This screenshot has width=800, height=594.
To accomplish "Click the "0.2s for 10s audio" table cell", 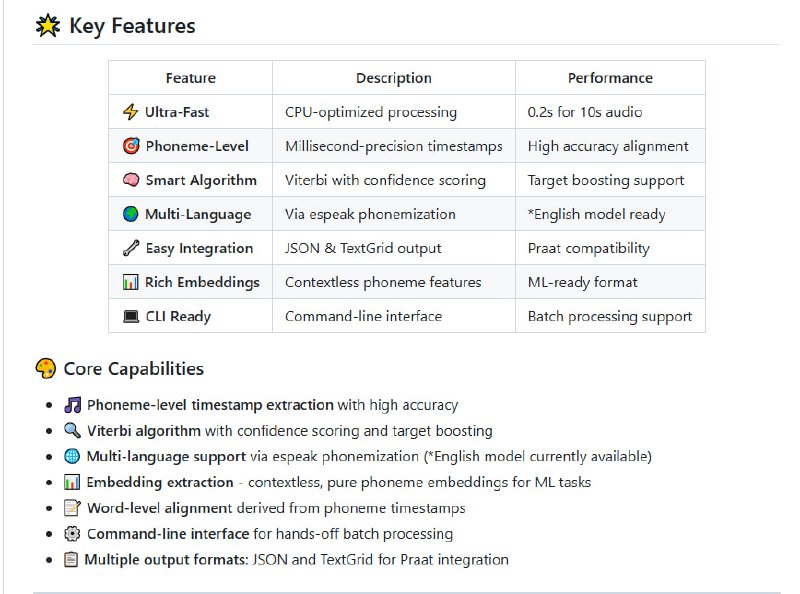I will click(585, 112).
